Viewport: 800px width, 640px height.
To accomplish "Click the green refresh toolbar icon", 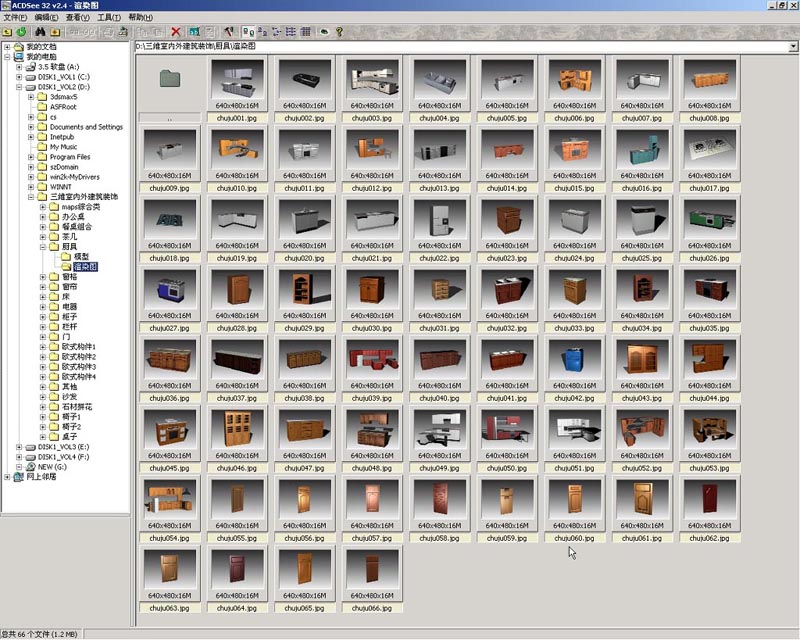I will coord(22,32).
